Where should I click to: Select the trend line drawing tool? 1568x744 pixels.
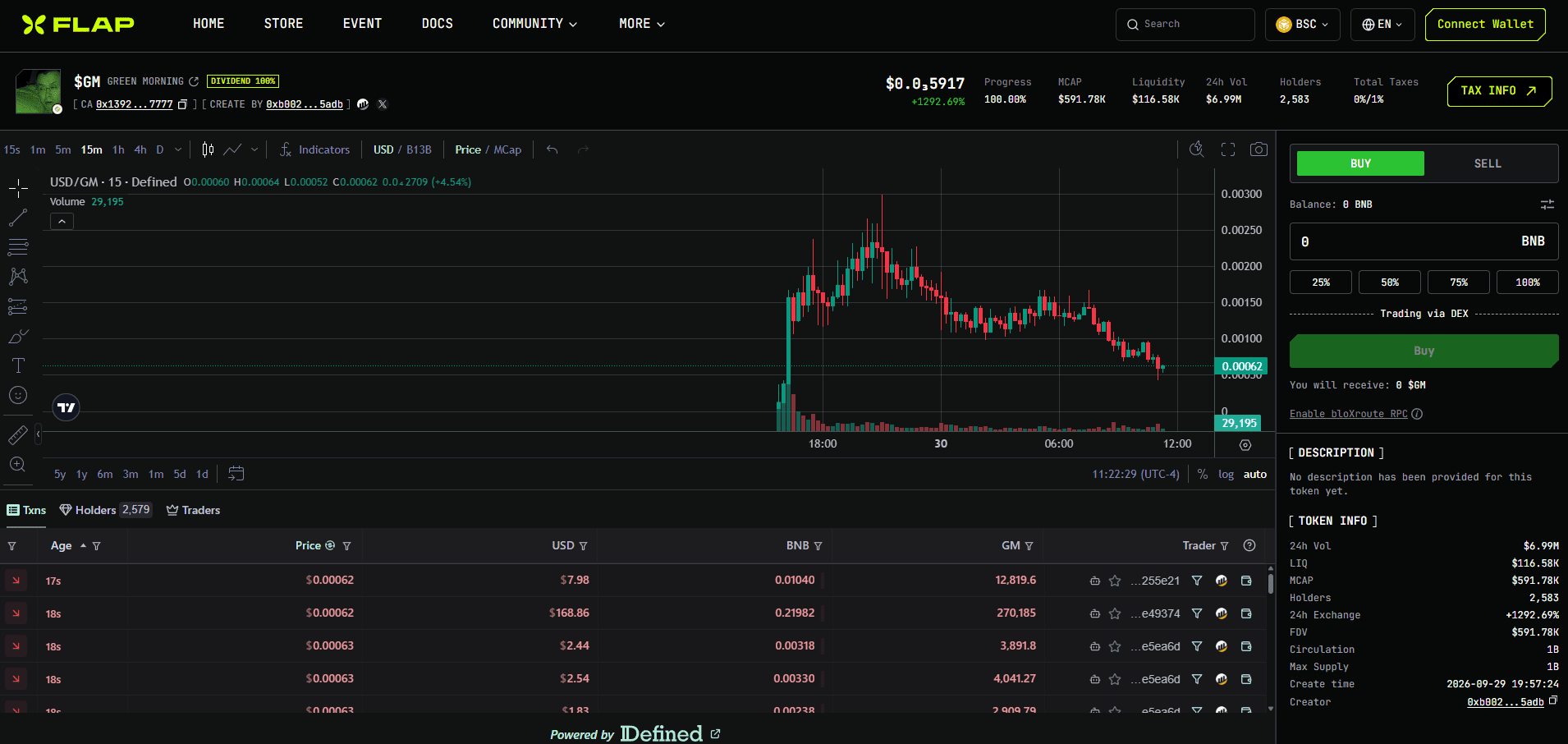(x=18, y=218)
